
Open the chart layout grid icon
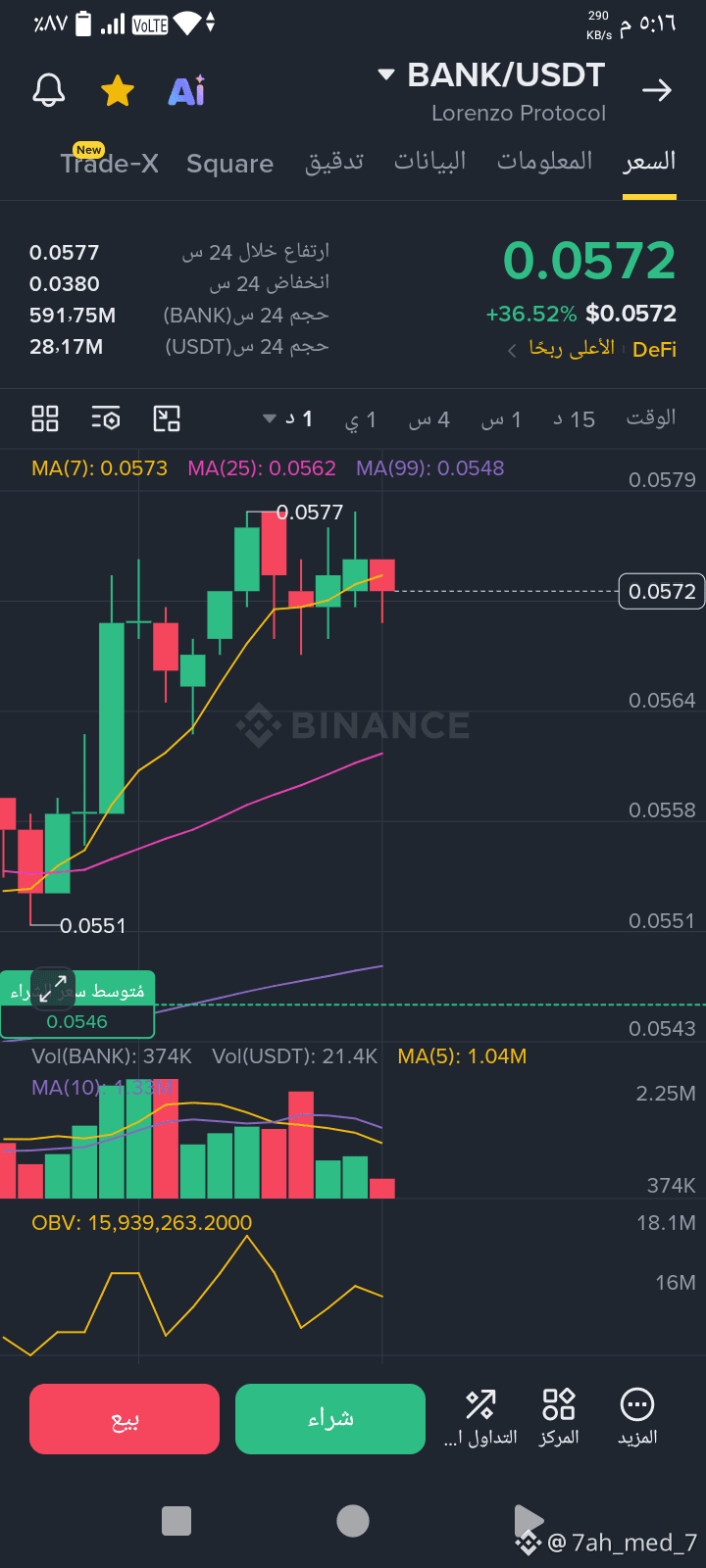coord(45,419)
